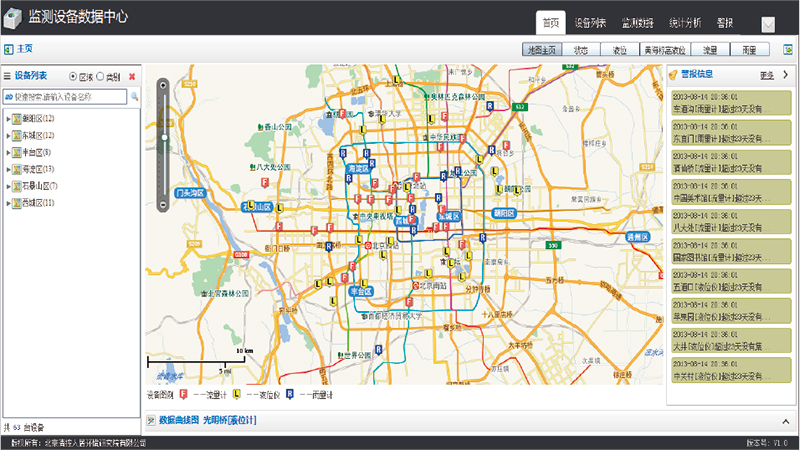Select the 类别 radio button

coord(100,76)
